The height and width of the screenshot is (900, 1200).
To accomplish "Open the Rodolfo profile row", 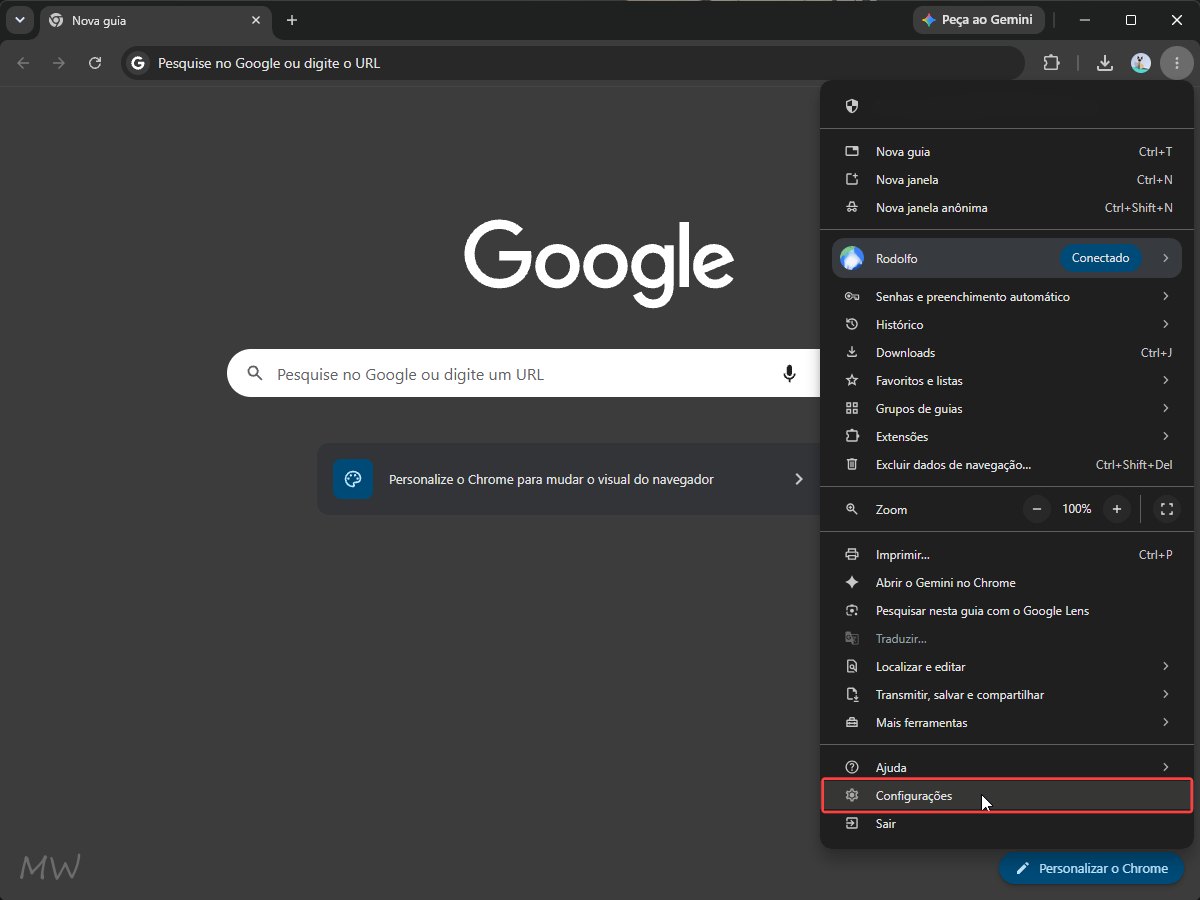I will click(1007, 258).
